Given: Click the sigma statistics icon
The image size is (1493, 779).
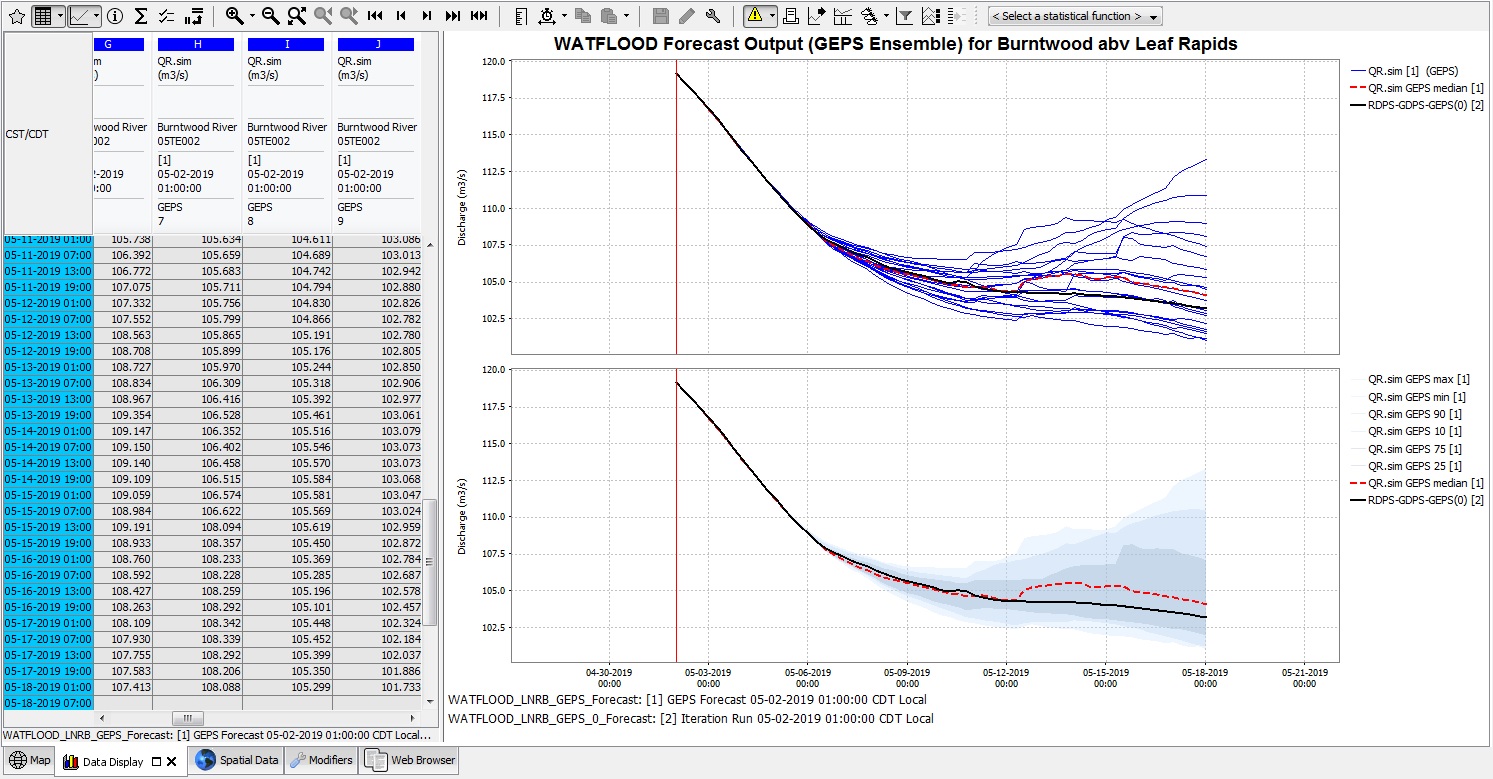Looking at the screenshot, I should pyautogui.click(x=141, y=16).
